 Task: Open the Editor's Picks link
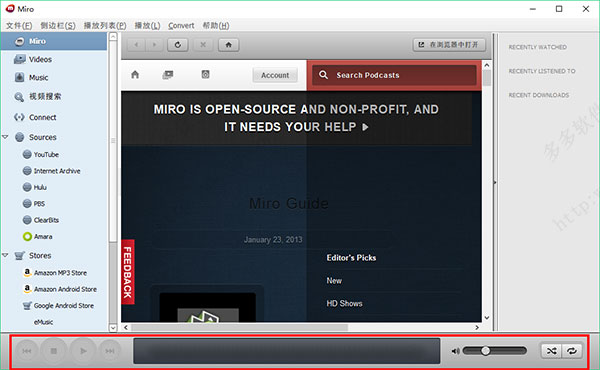tap(351, 258)
